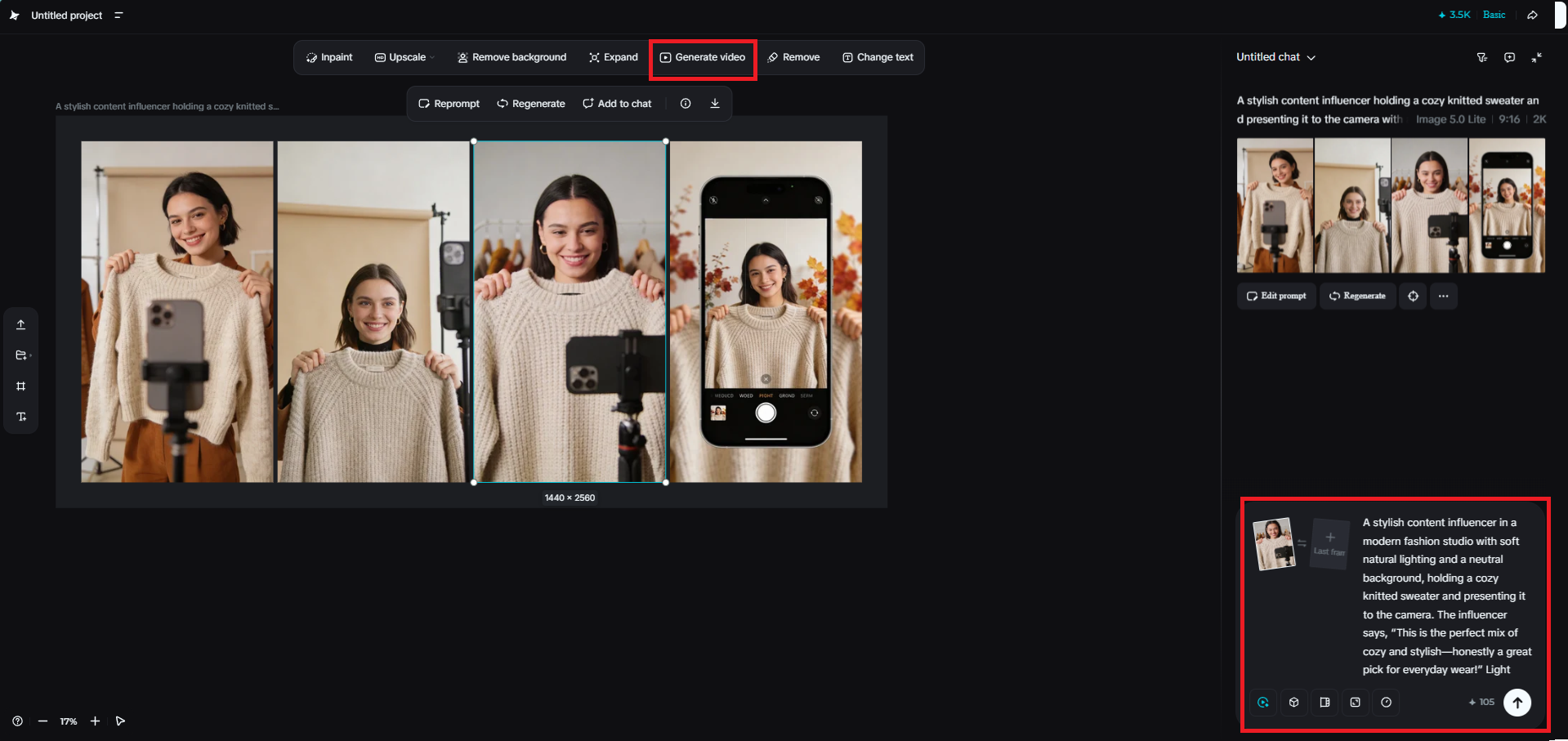Click the canvas prompt caption text
Screen dimensions: 1568x741
click(x=168, y=106)
